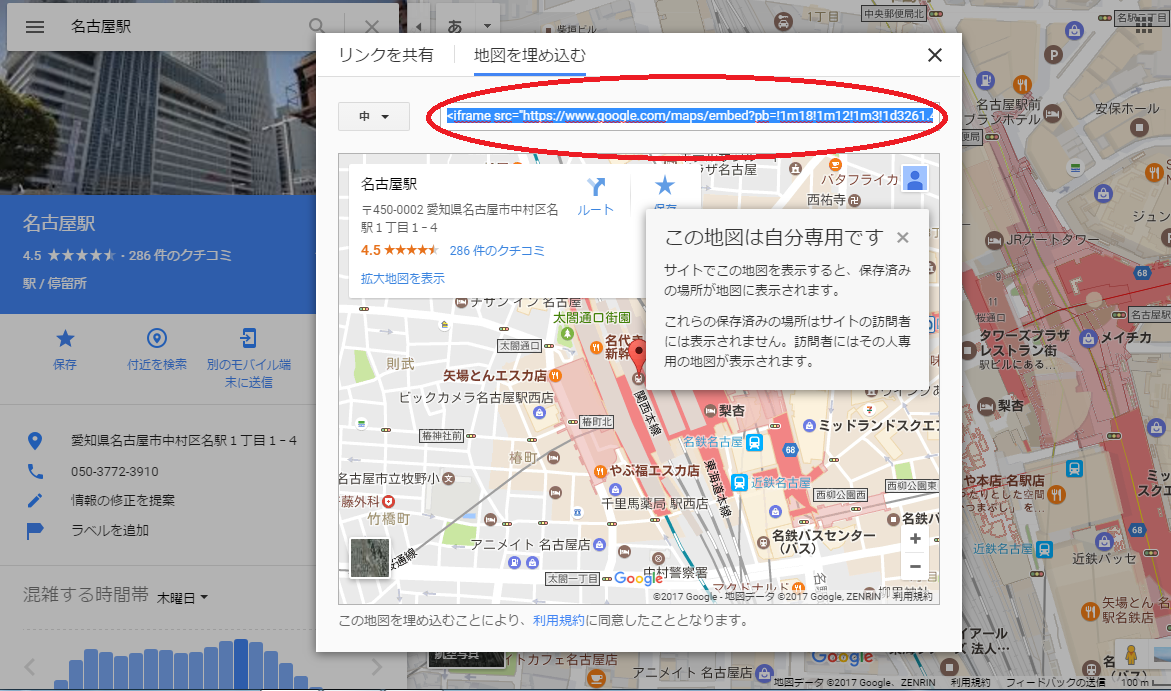
Task: Click the 安保ホール label on the background map
Action: pyautogui.click(x=1127, y=108)
